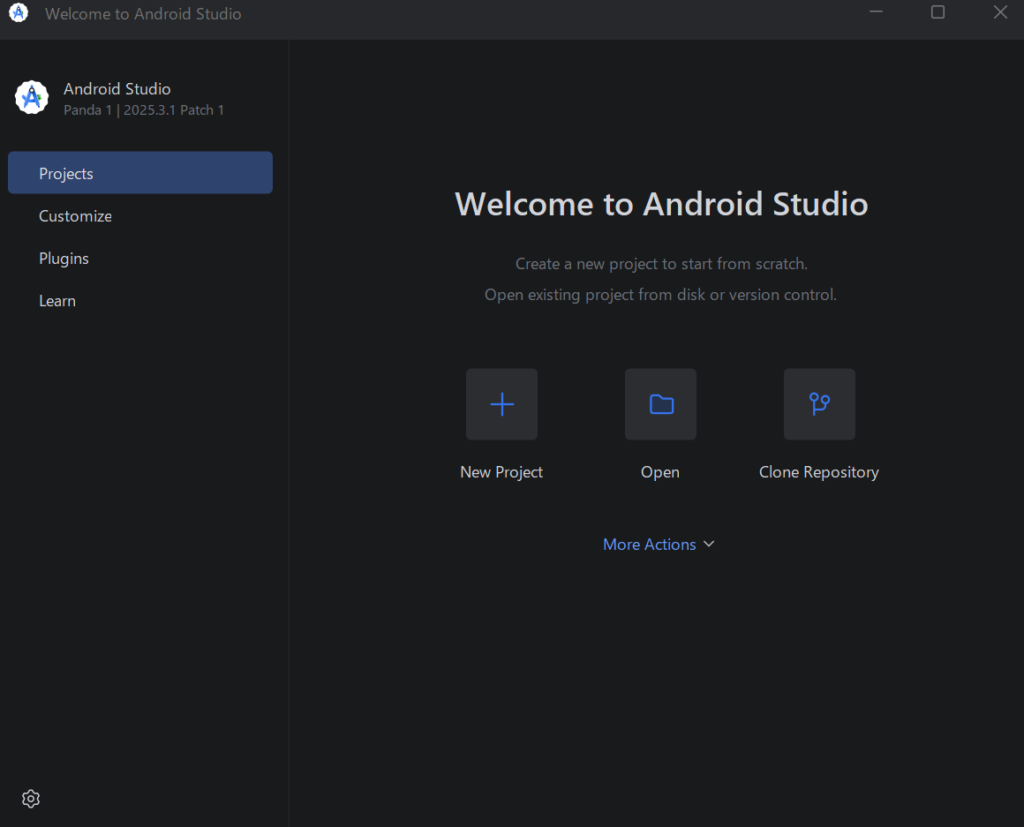Open the More Actions link
1024x827 pixels.
[x=649, y=544]
